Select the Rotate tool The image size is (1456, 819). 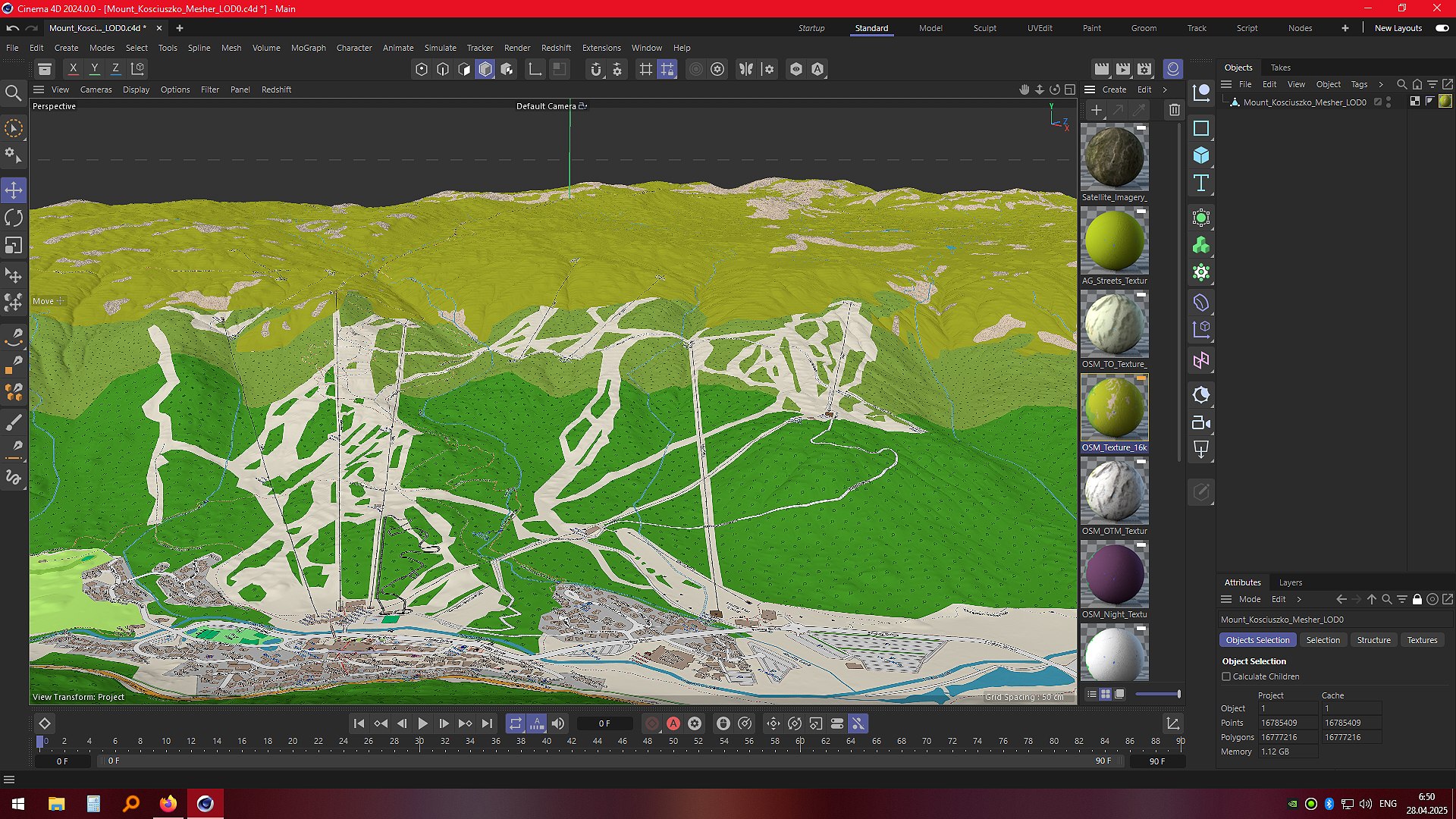click(x=14, y=218)
